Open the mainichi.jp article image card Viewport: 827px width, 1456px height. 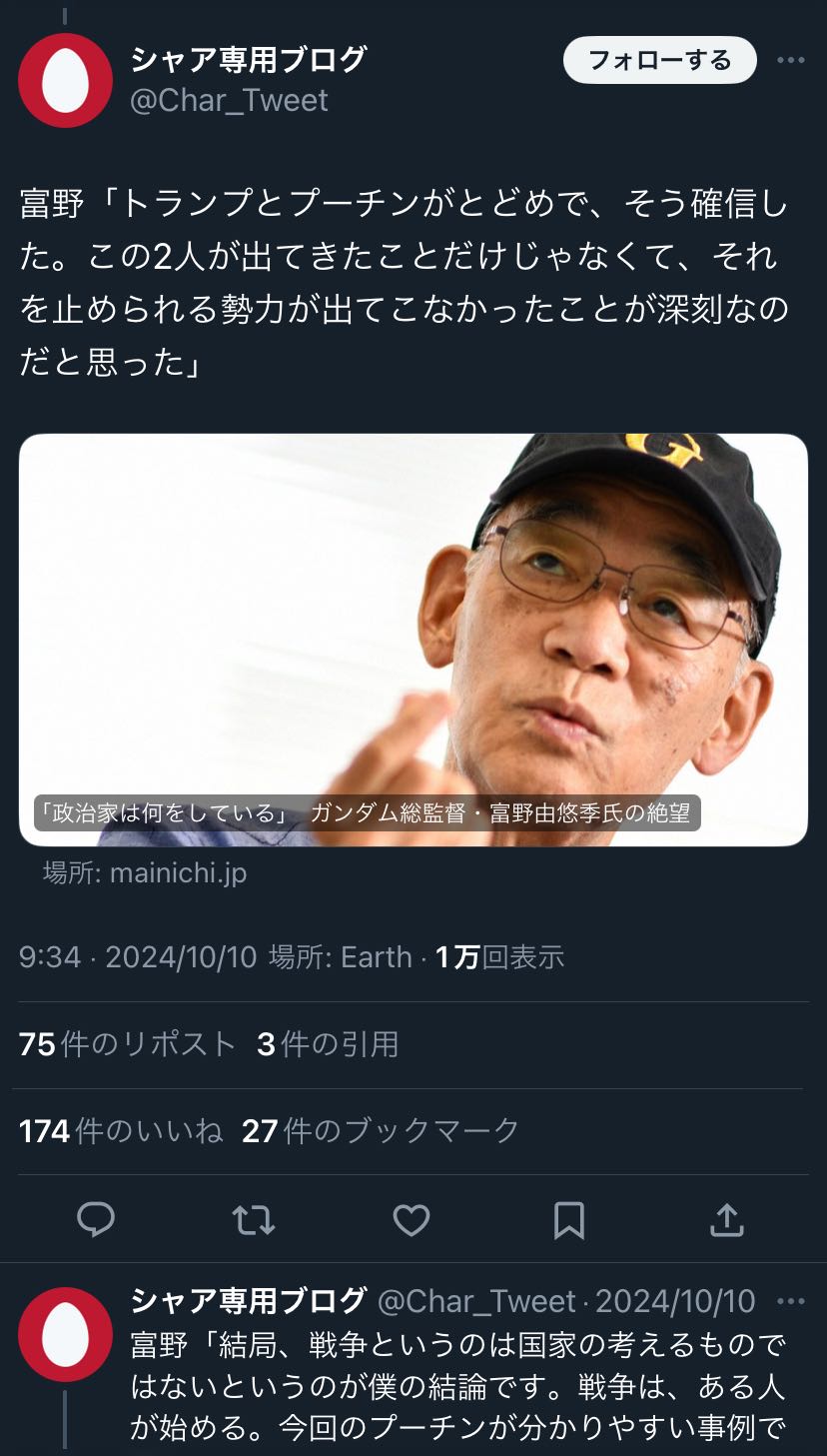tap(413, 640)
